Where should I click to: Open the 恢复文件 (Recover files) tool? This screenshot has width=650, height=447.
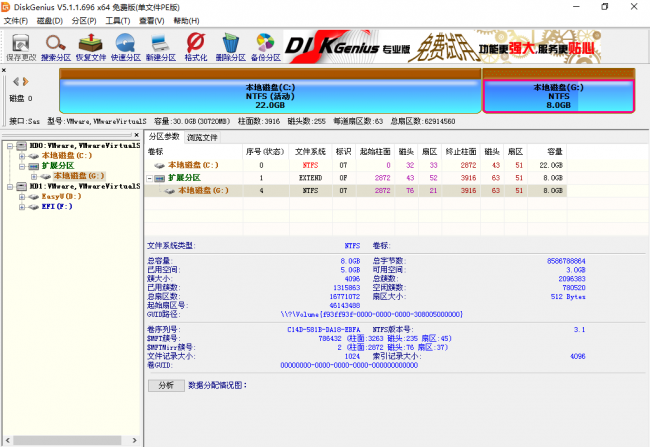pos(91,47)
